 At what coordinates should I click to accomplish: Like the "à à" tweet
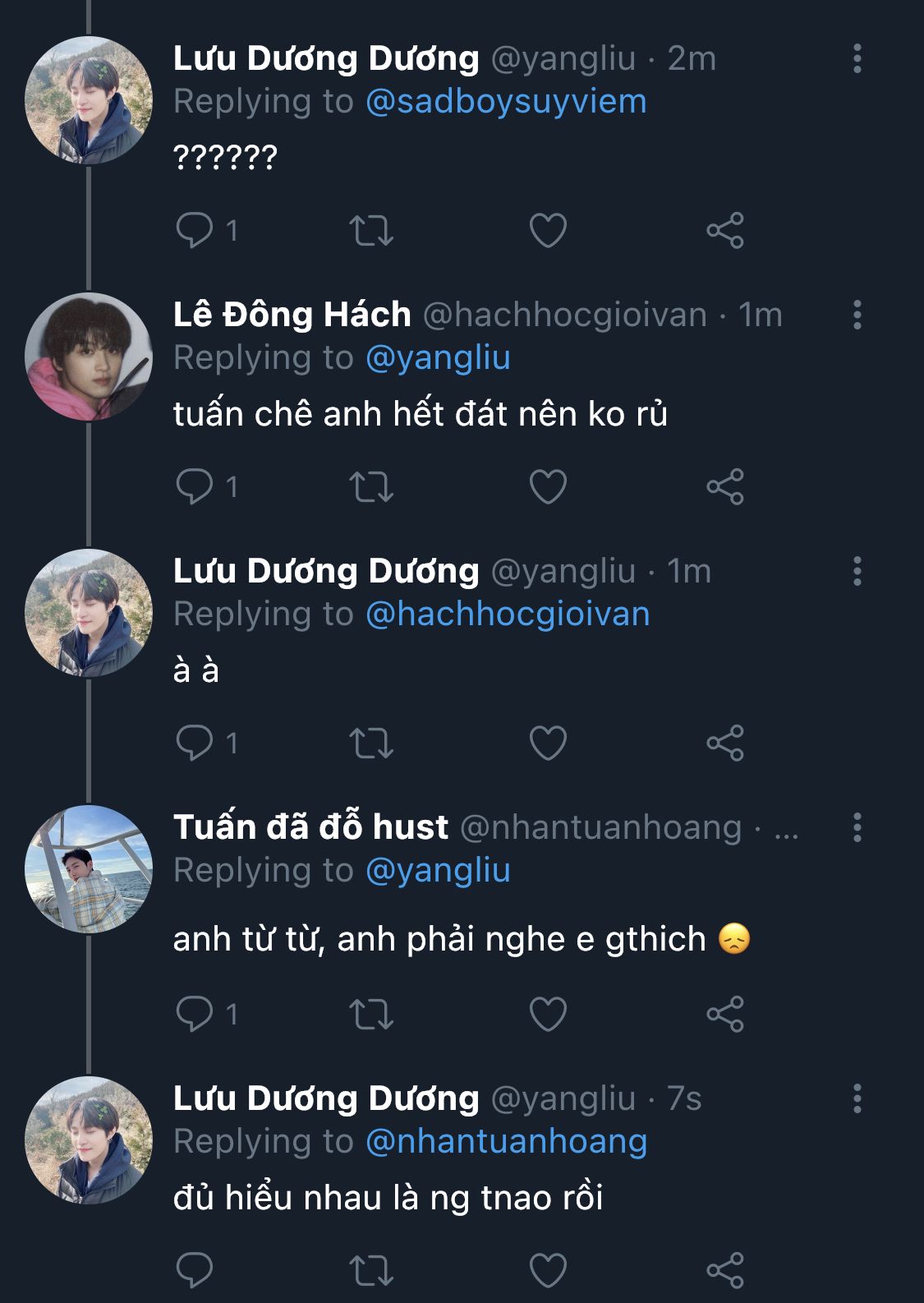(548, 743)
